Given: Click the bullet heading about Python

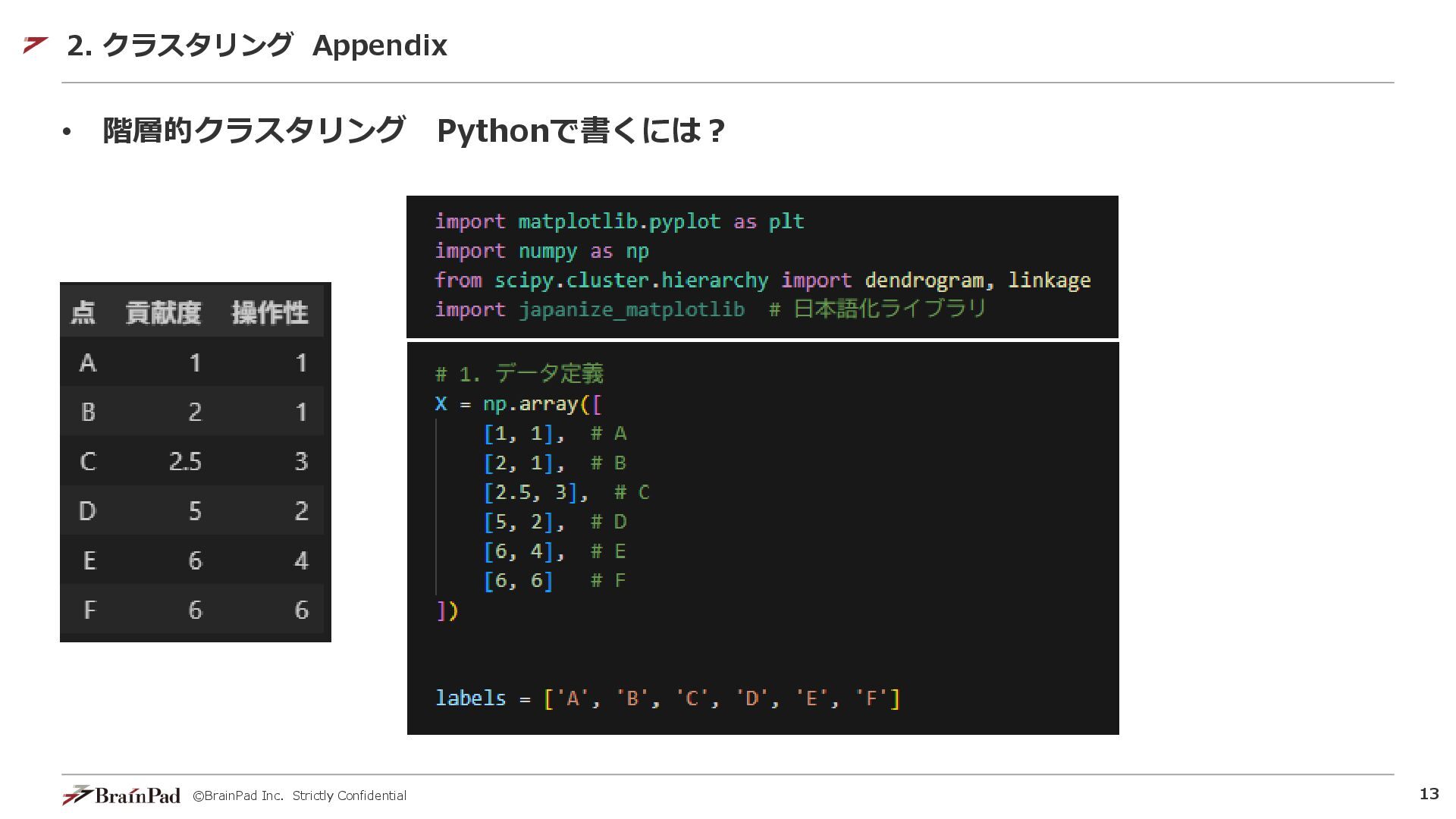Looking at the screenshot, I should [x=413, y=130].
